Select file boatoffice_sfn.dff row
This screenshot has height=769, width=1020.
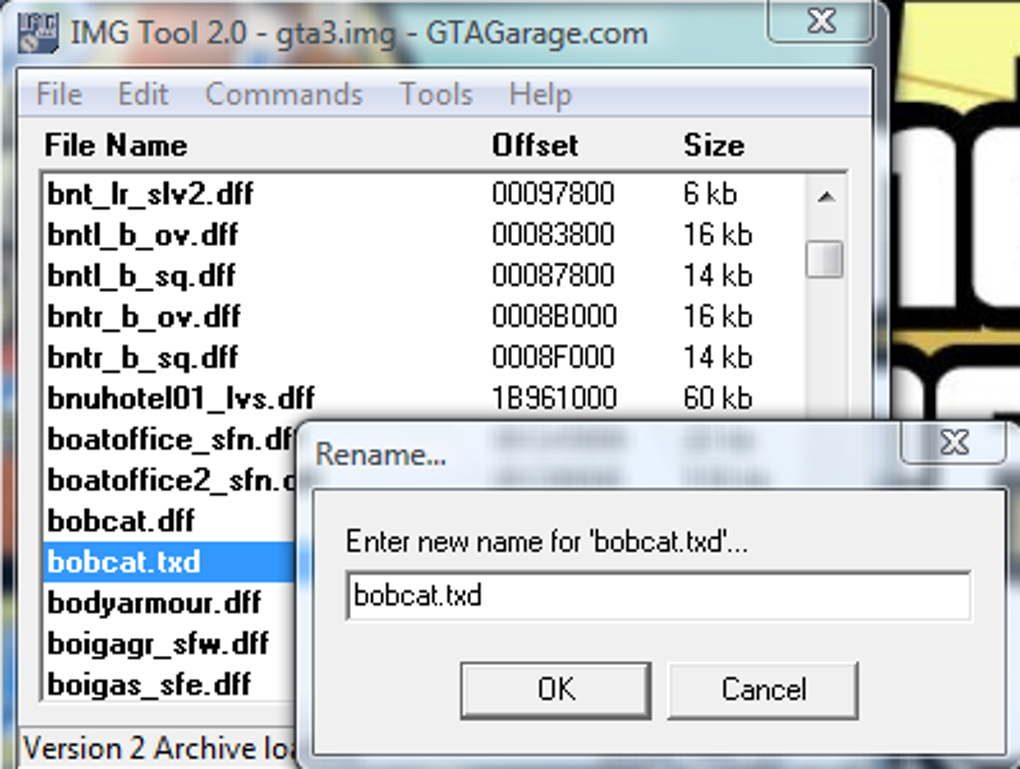coord(170,440)
